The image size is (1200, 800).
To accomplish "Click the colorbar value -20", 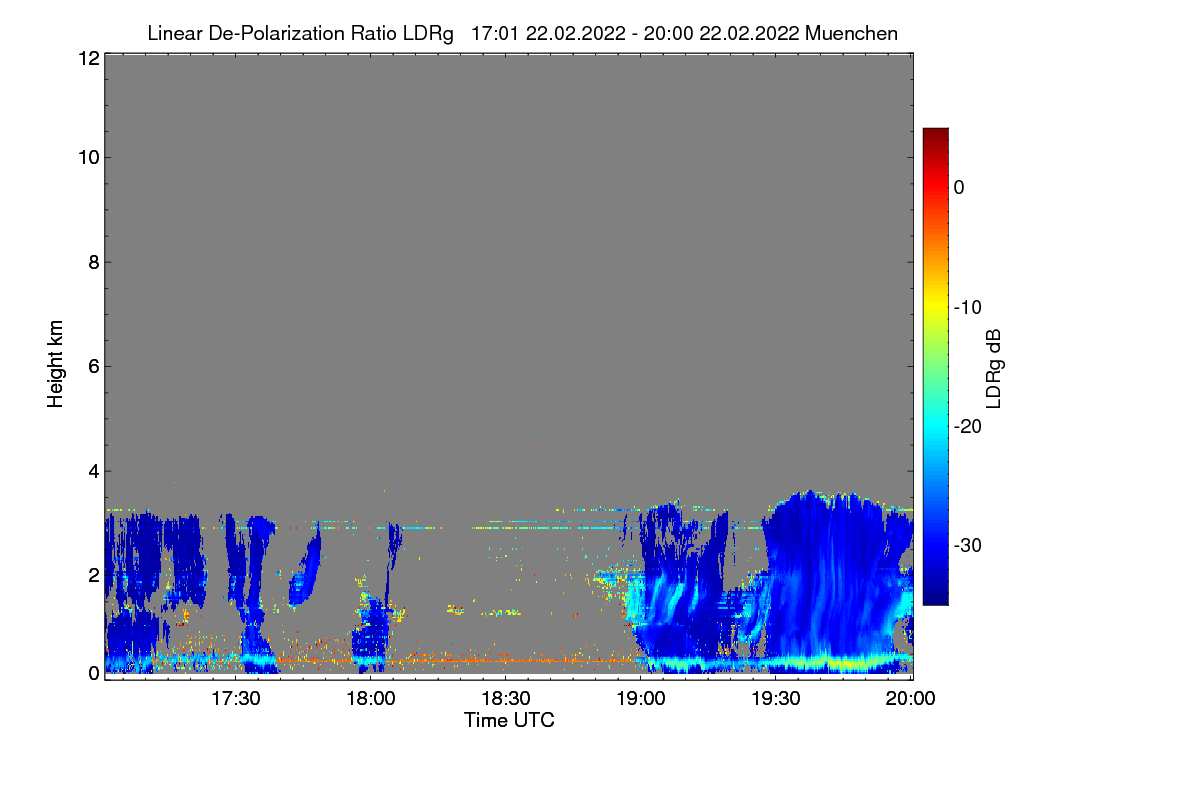I will click(967, 426).
